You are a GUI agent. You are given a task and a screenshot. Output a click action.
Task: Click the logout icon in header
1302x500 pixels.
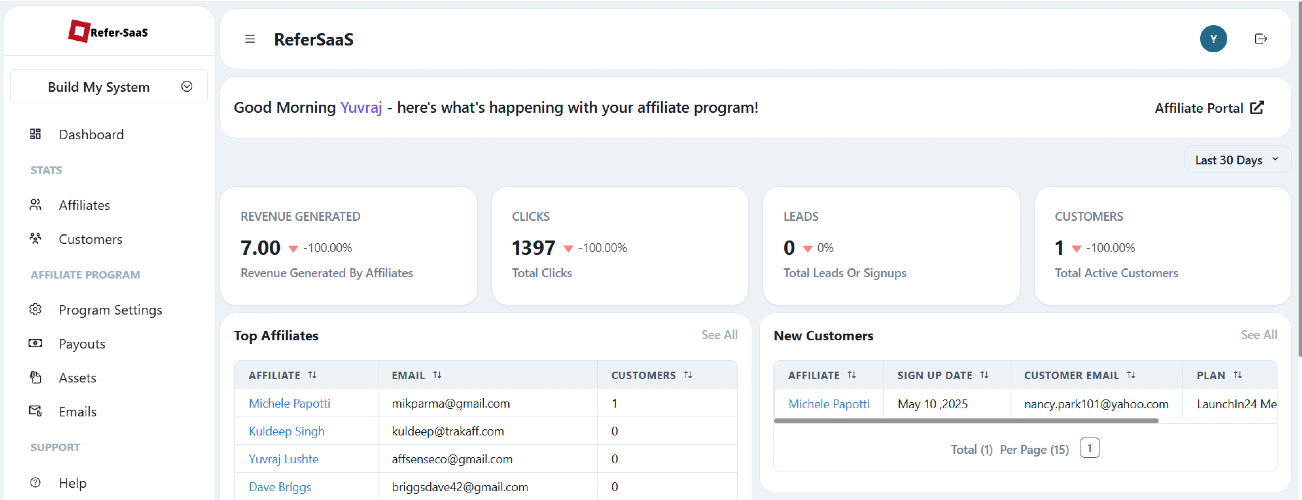[1261, 39]
